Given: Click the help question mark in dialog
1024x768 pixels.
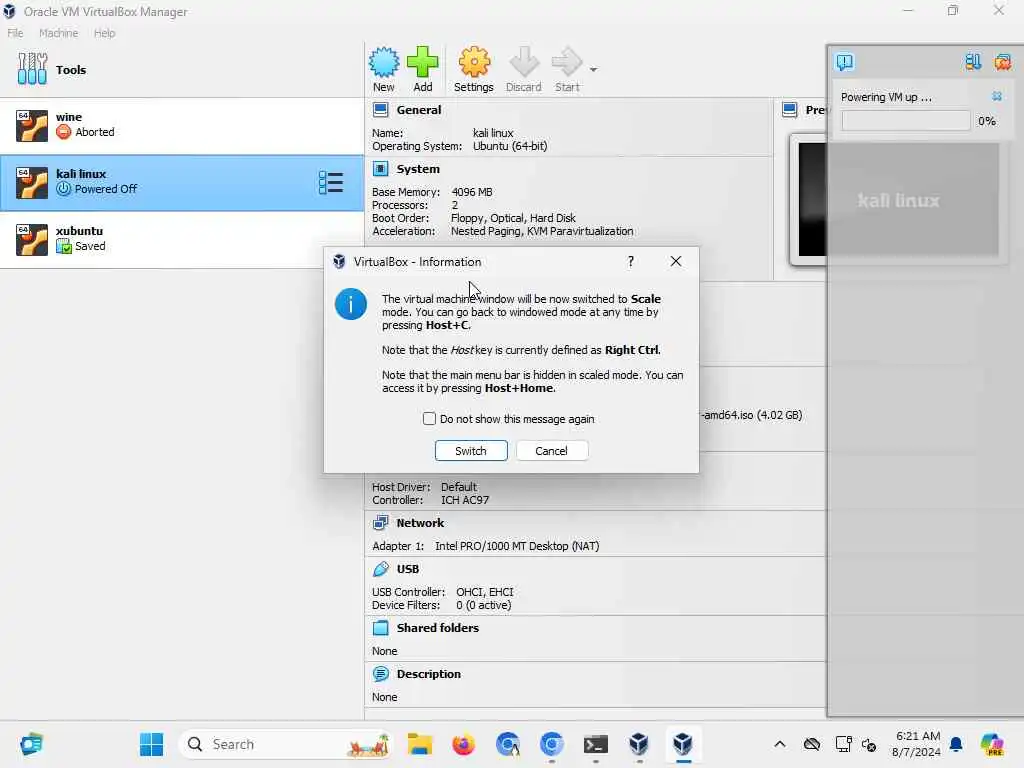Looking at the screenshot, I should tap(630, 261).
